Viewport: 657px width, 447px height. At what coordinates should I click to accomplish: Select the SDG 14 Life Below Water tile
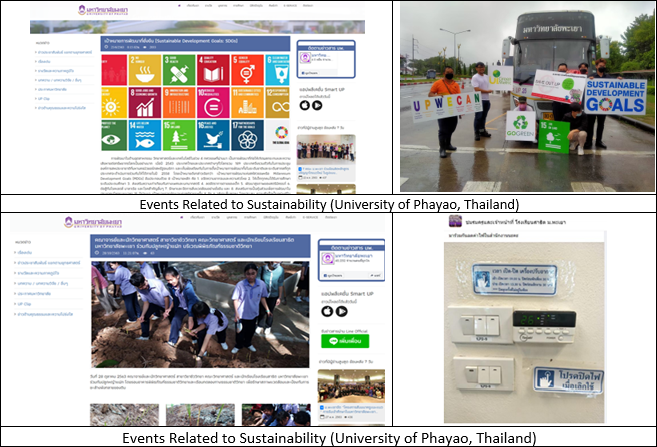pyautogui.click(x=145, y=135)
